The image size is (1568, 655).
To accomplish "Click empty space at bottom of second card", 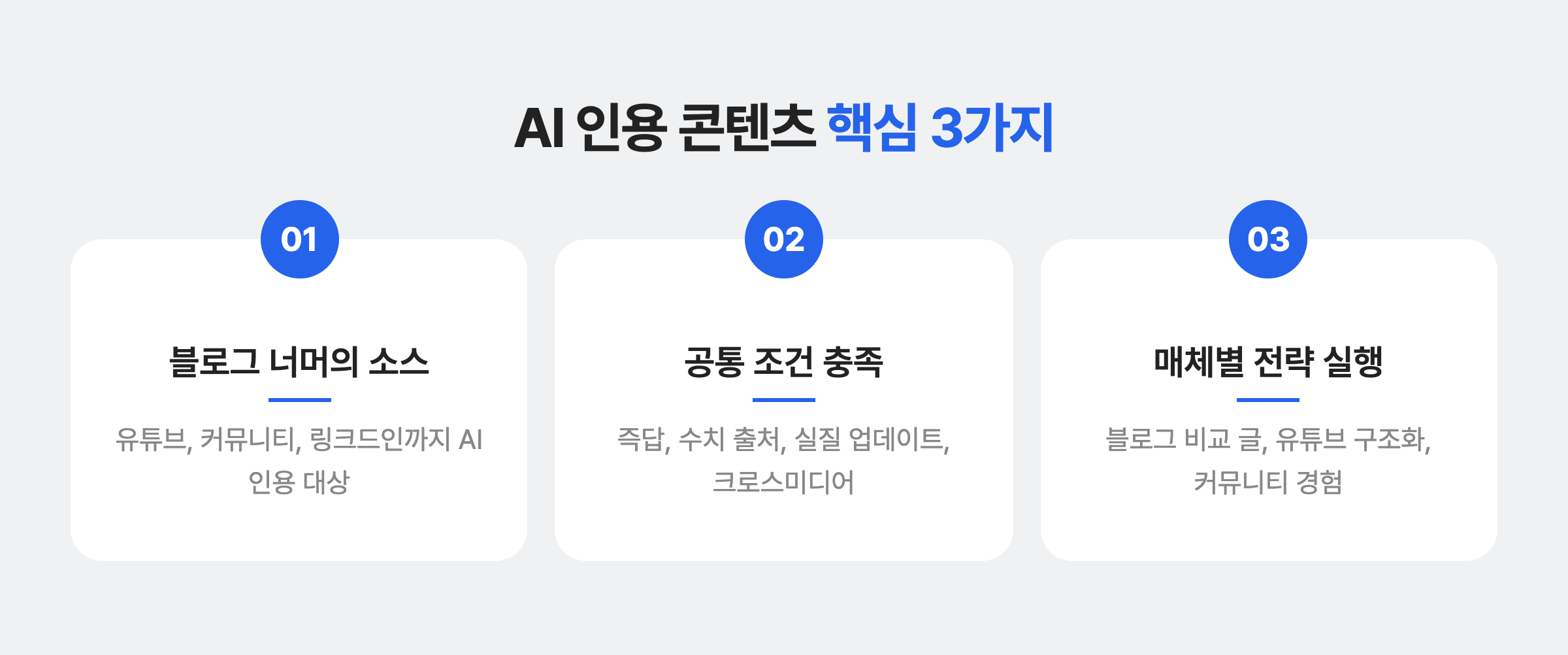I will coord(784,531).
